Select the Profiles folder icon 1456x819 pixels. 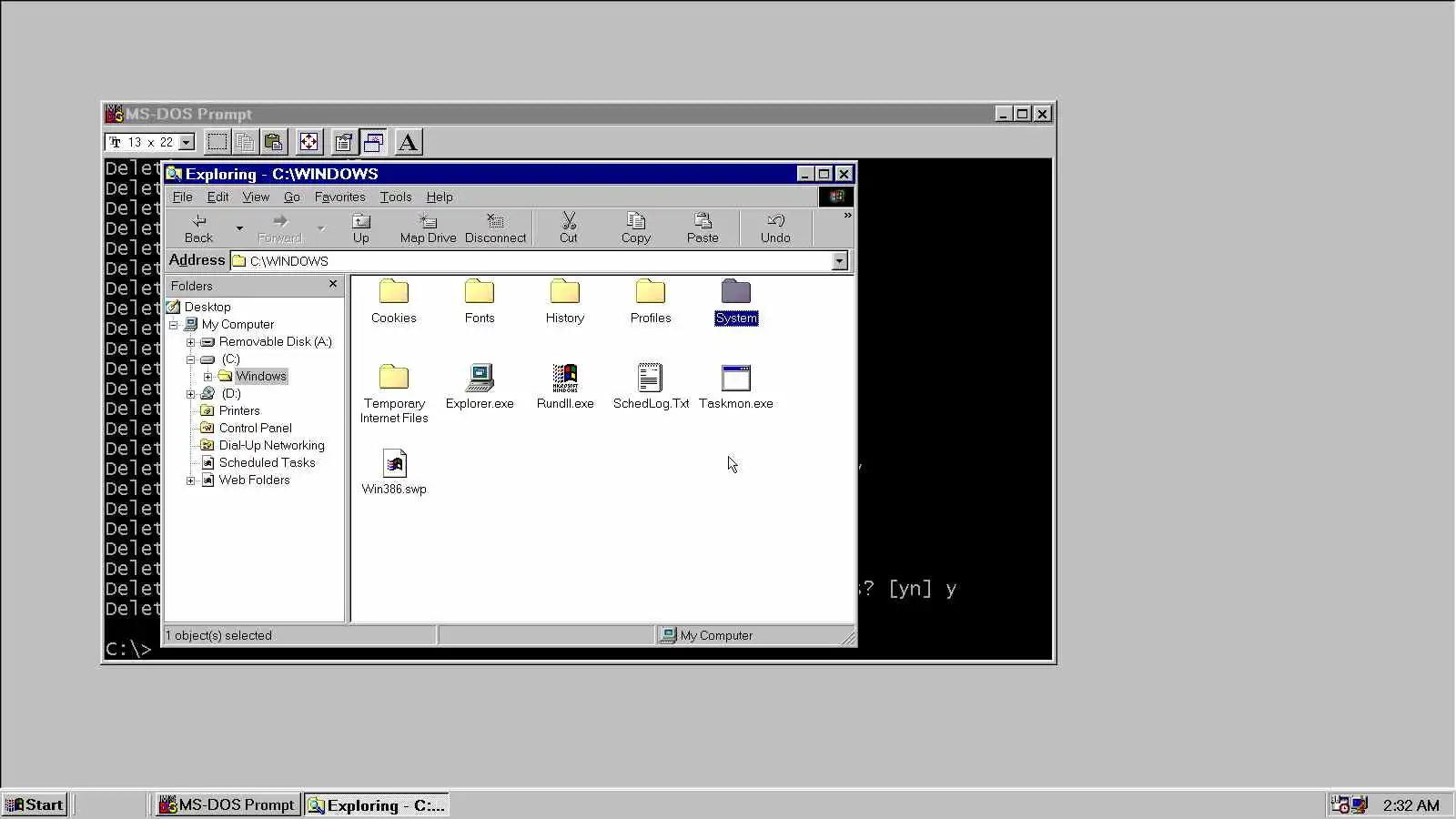pos(651,292)
